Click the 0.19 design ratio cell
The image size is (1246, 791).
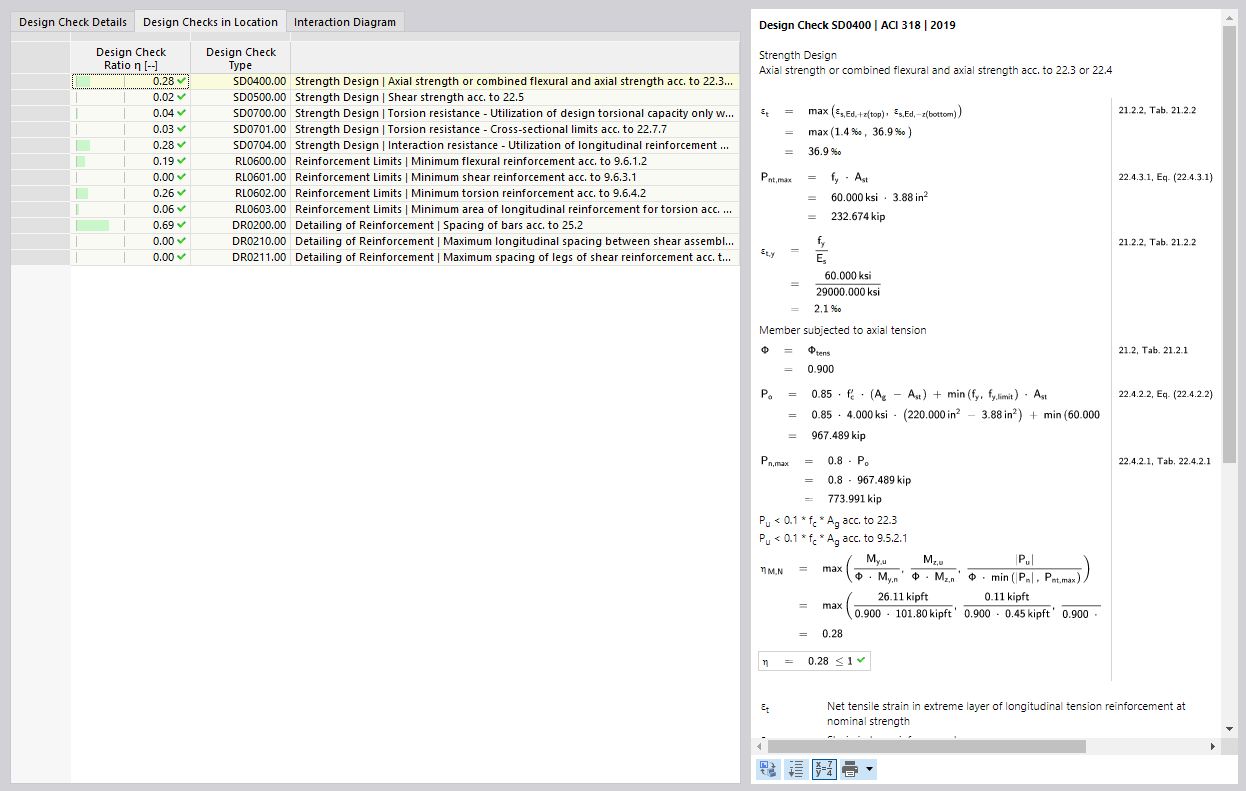click(131, 161)
